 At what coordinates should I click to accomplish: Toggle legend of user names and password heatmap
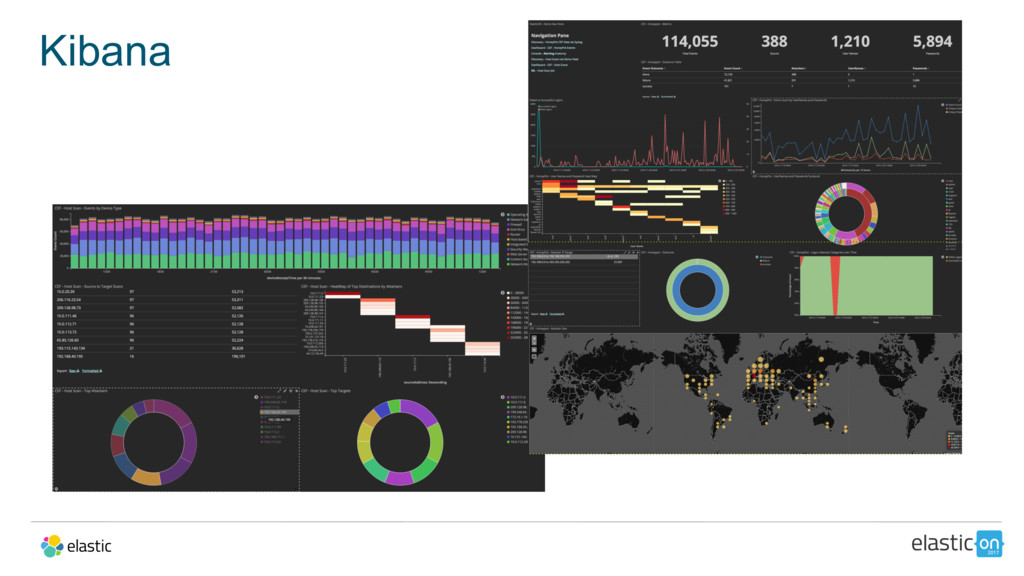pos(720,181)
